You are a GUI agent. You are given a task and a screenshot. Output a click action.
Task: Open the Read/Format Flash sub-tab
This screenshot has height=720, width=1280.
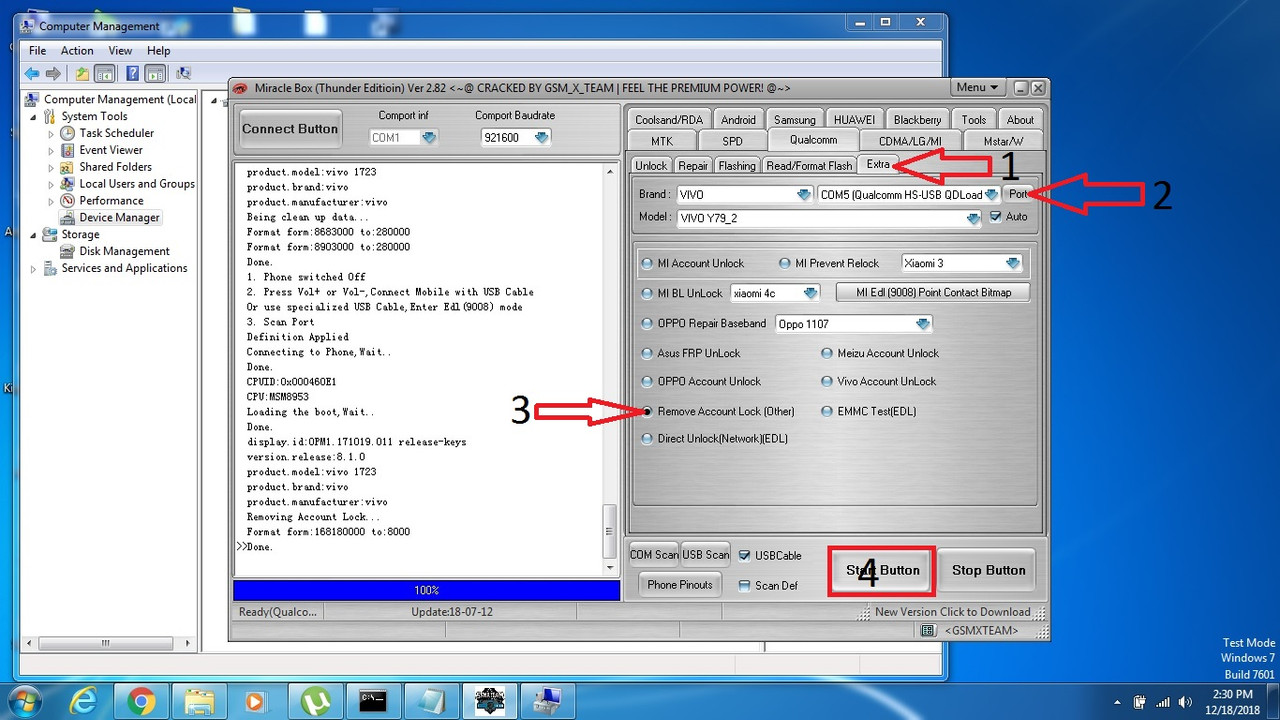(810, 166)
